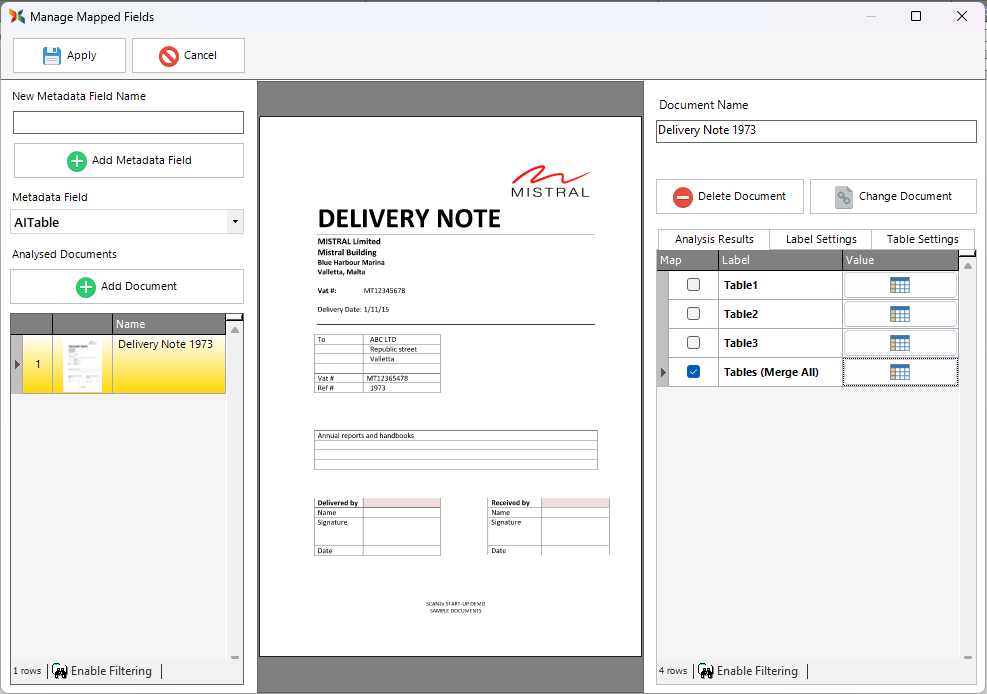Open the Table1 value table icon
Screen dimensions: 987x694
900,285
